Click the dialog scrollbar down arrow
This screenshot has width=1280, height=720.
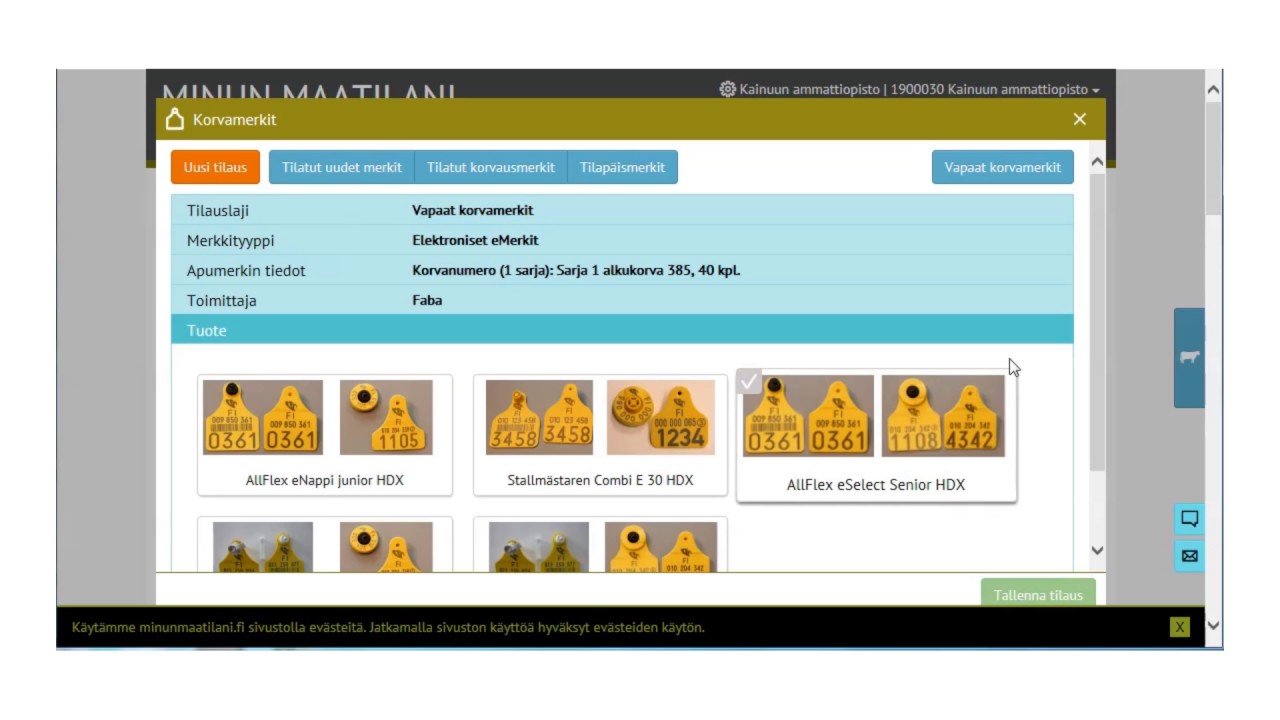1097,550
